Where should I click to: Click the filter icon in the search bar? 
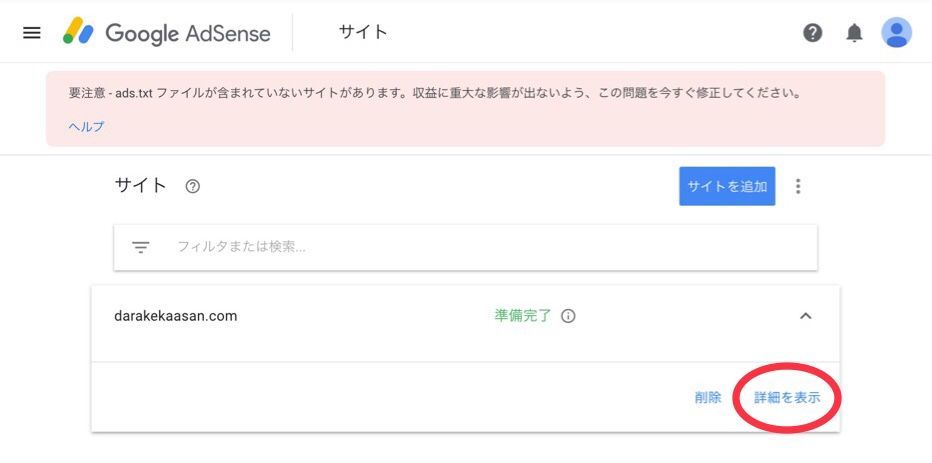[141, 247]
